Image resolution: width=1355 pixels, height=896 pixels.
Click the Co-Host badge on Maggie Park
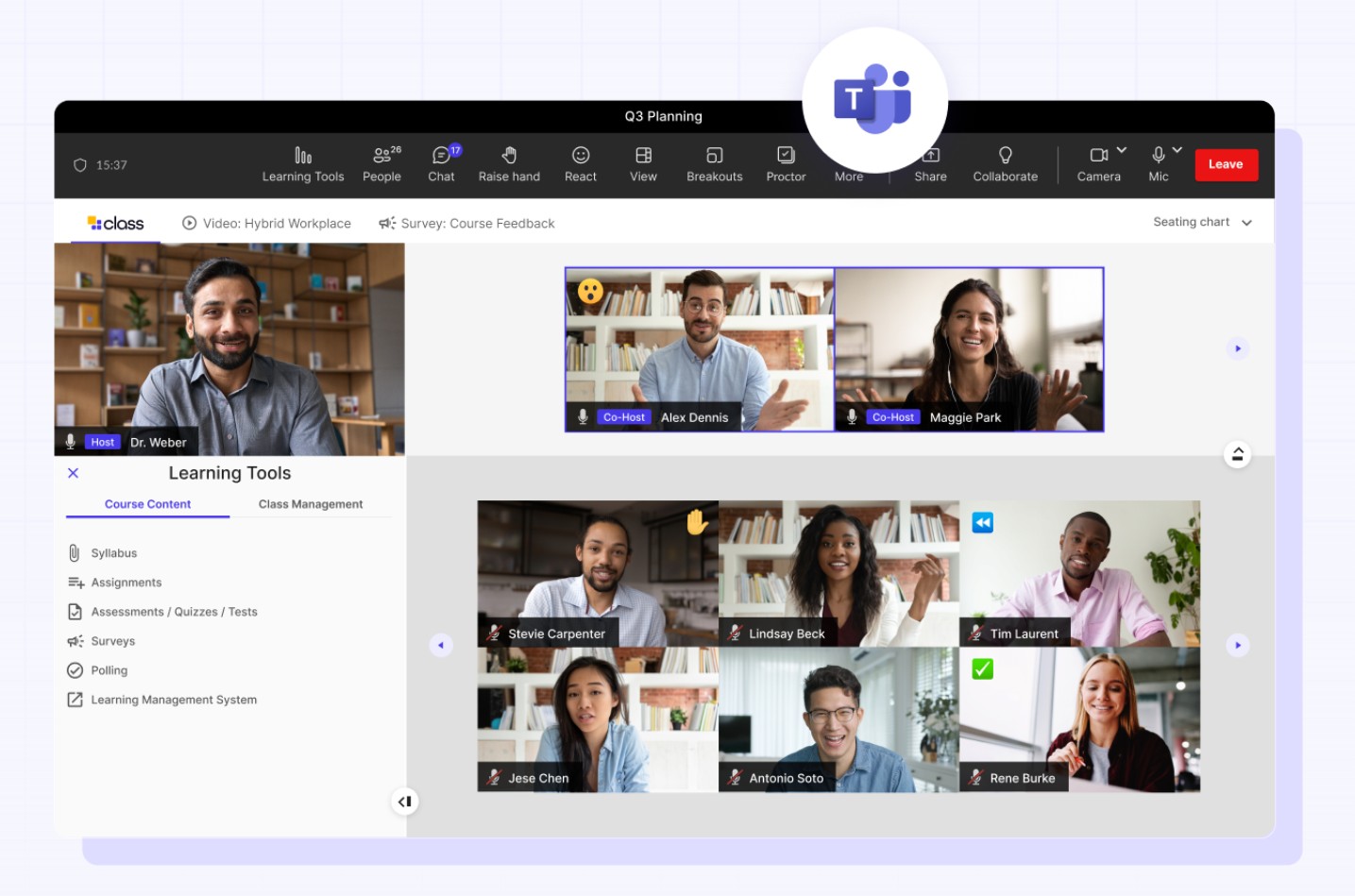[893, 417]
